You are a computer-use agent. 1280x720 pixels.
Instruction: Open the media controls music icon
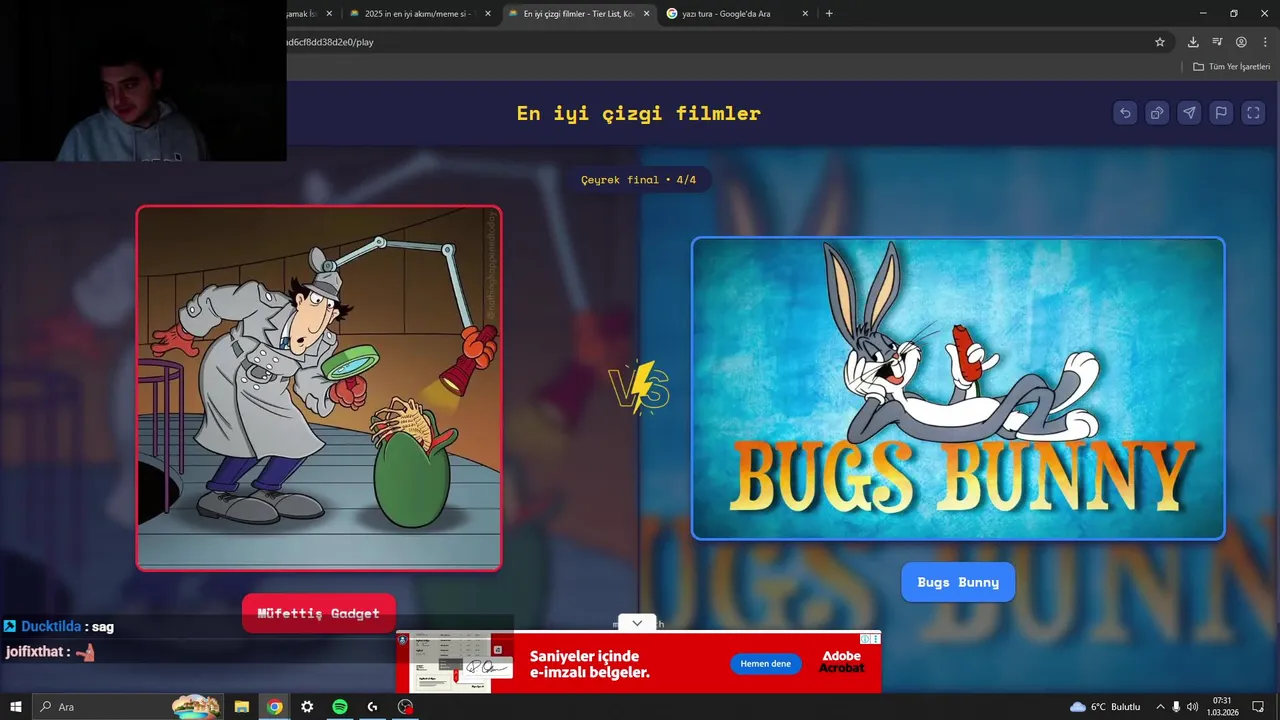(1217, 42)
